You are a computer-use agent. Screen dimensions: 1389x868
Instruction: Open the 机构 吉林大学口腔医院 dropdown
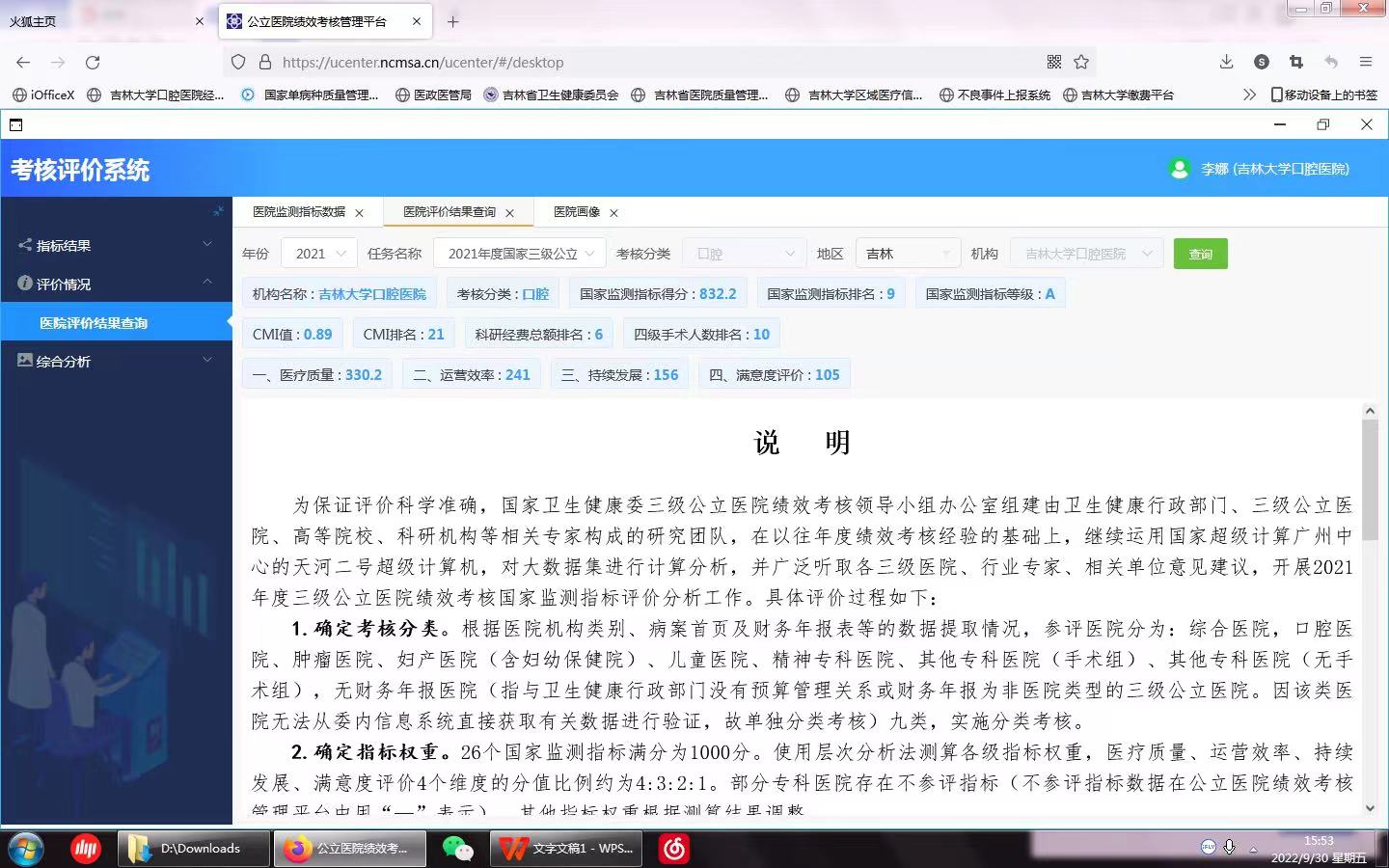tap(1086, 254)
